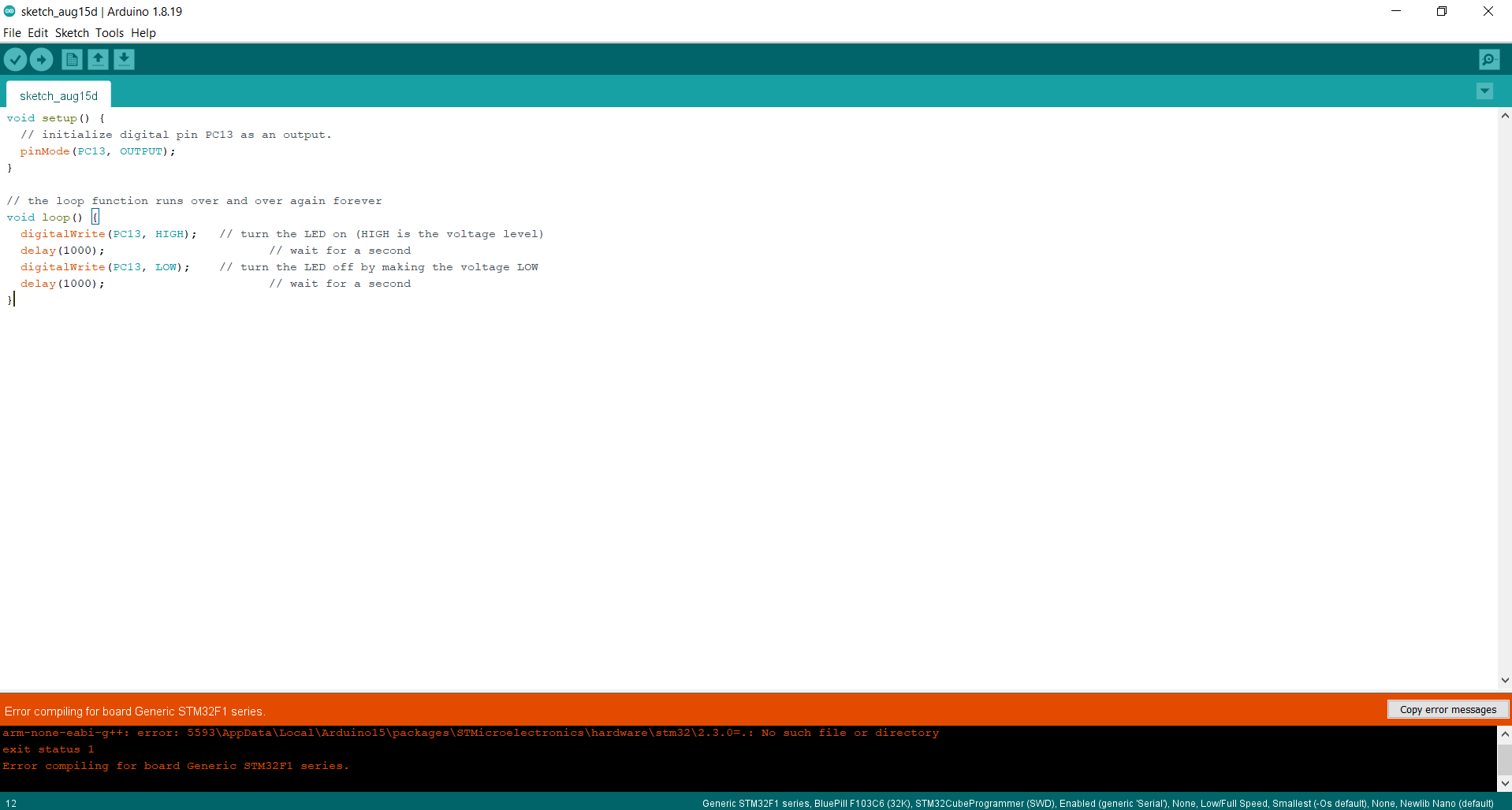
Task: Click the console scrollbar thumb
Action: point(1505,760)
